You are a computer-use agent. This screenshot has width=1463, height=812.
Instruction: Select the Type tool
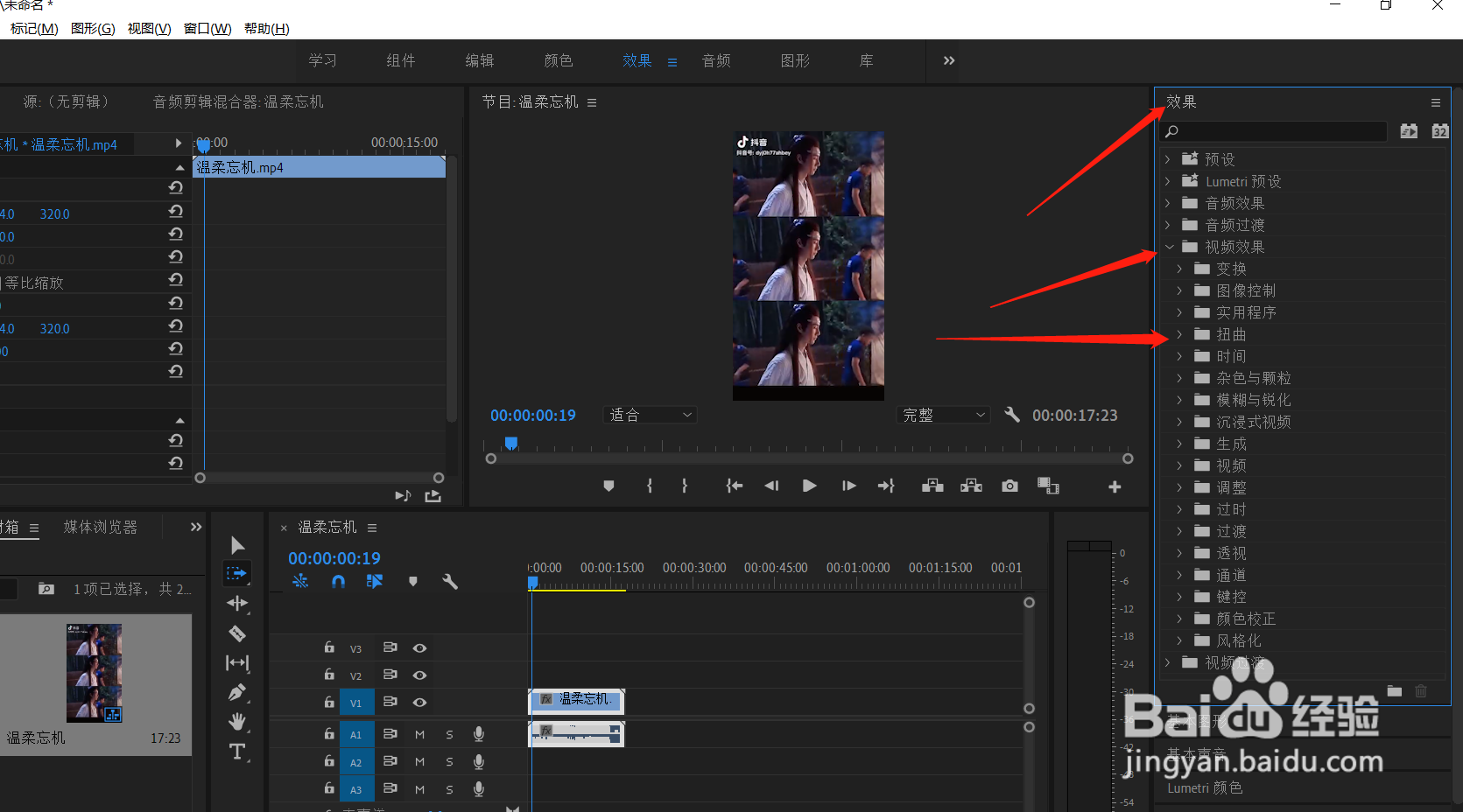[237, 752]
